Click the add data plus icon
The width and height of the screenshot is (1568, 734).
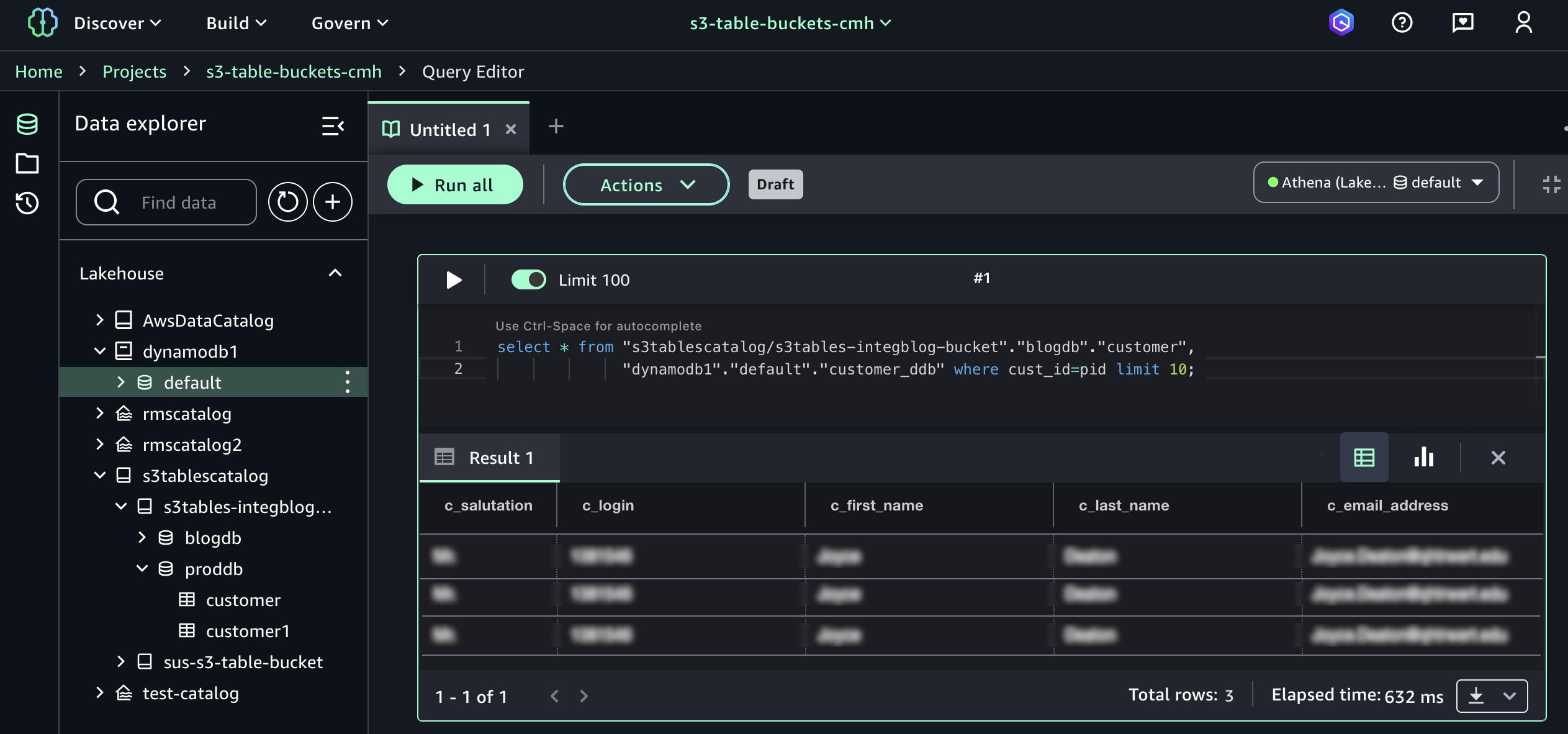(x=333, y=202)
